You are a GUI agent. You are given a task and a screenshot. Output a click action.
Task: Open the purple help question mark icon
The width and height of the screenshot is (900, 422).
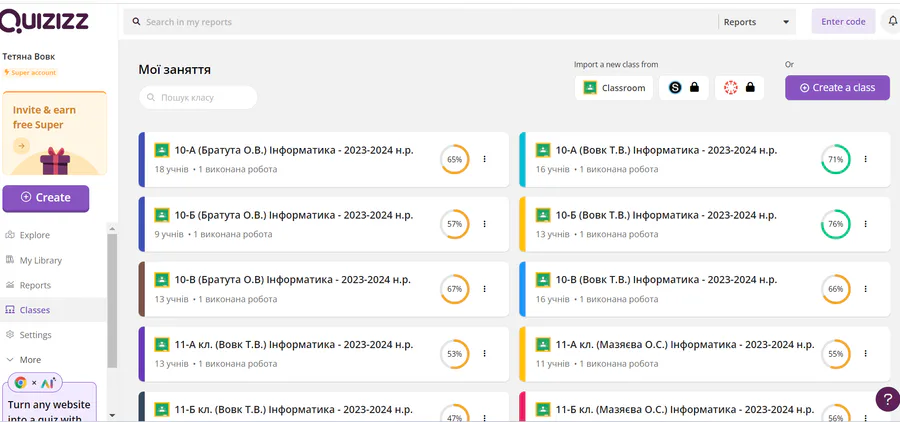886,400
